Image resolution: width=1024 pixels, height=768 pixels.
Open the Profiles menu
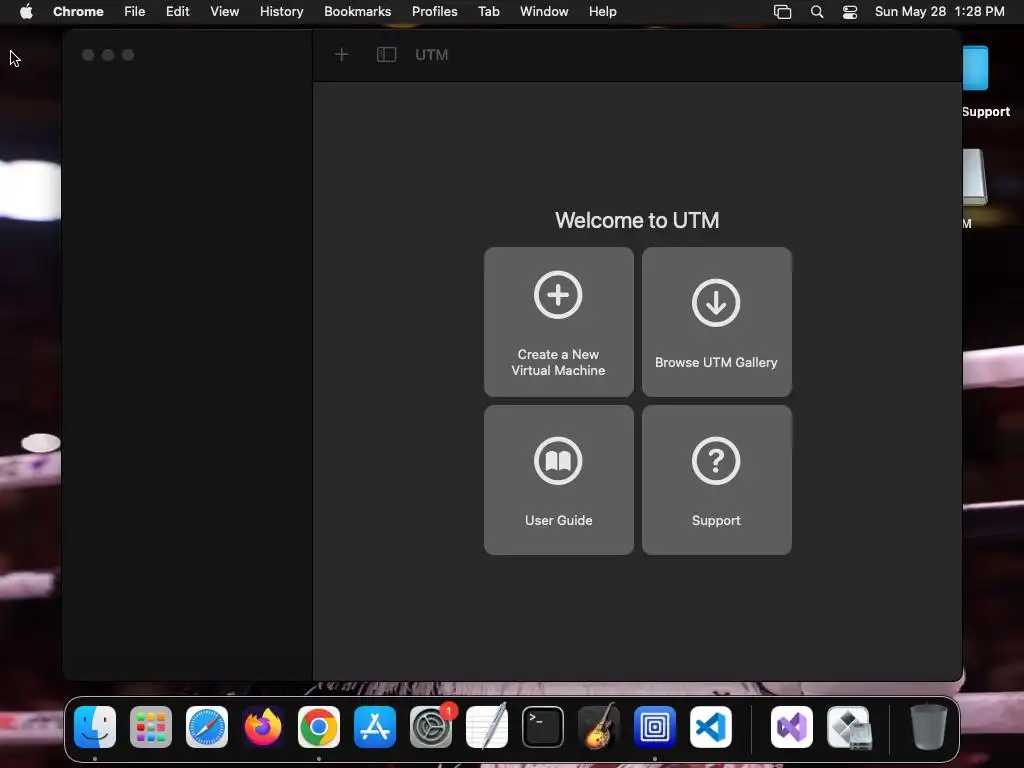coord(435,12)
